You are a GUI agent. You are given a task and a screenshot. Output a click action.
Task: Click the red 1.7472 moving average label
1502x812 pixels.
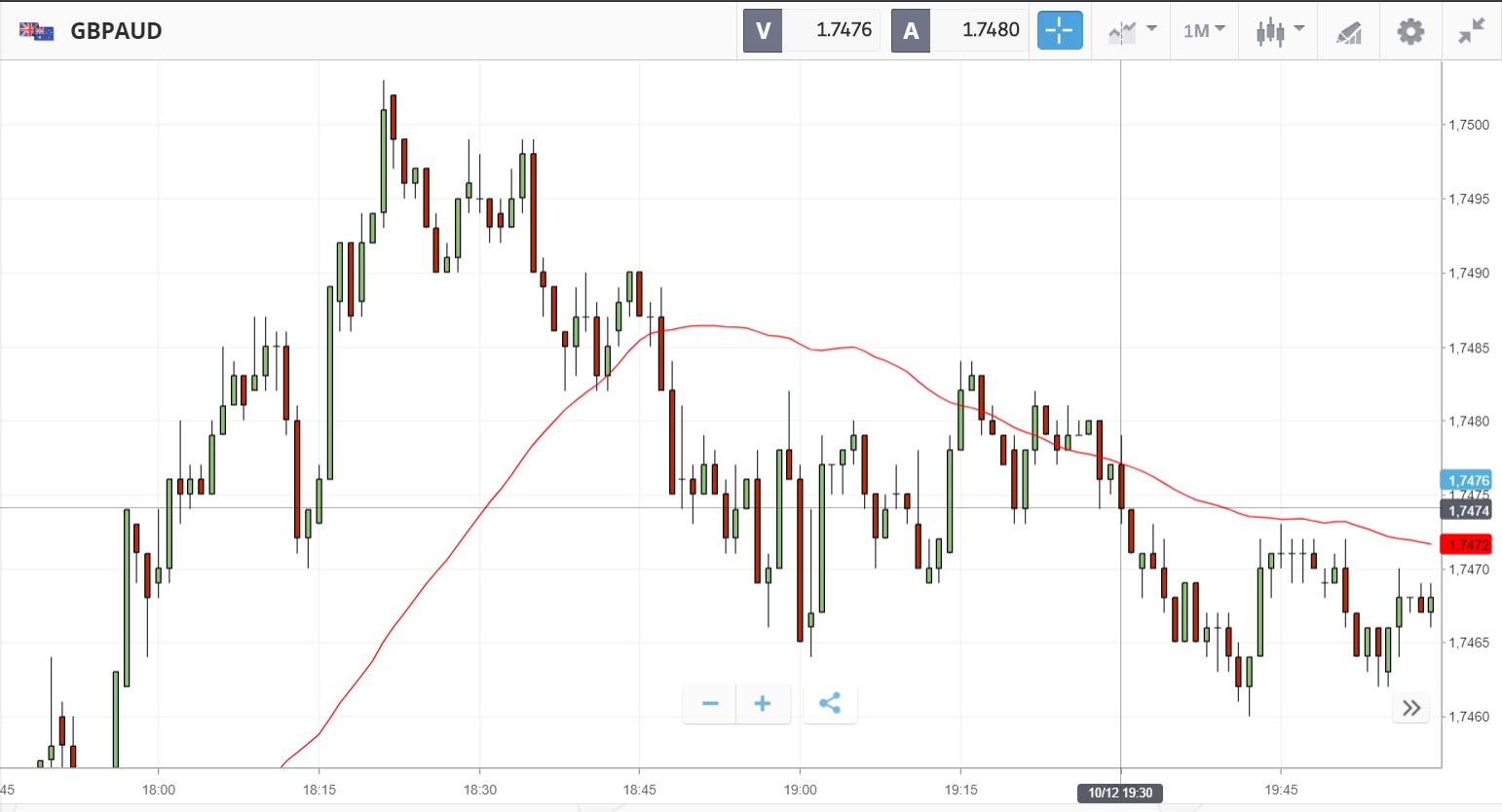[x=1468, y=545]
